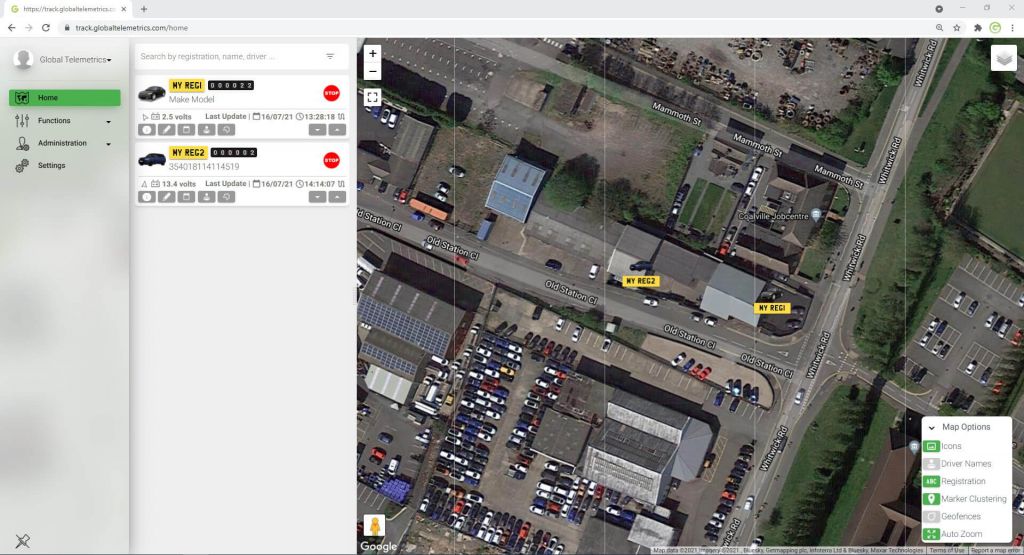Image resolution: width=1024 pixels, height=555 pixels.
Task: Collapse the Map Options panel
Action: pyautogui.click(x=931, y=427)
